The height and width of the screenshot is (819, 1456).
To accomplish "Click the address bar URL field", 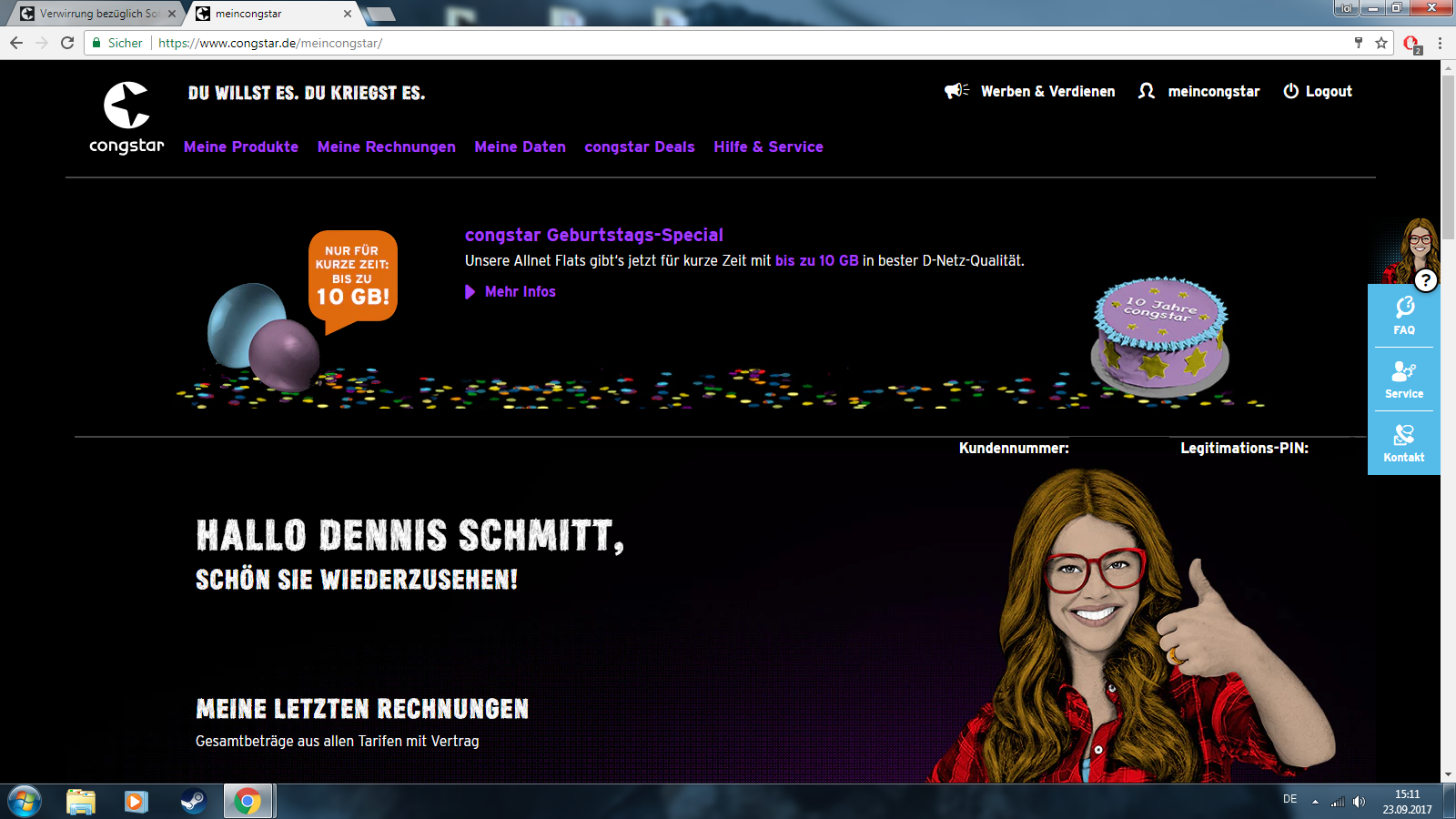I will [728, 43].
